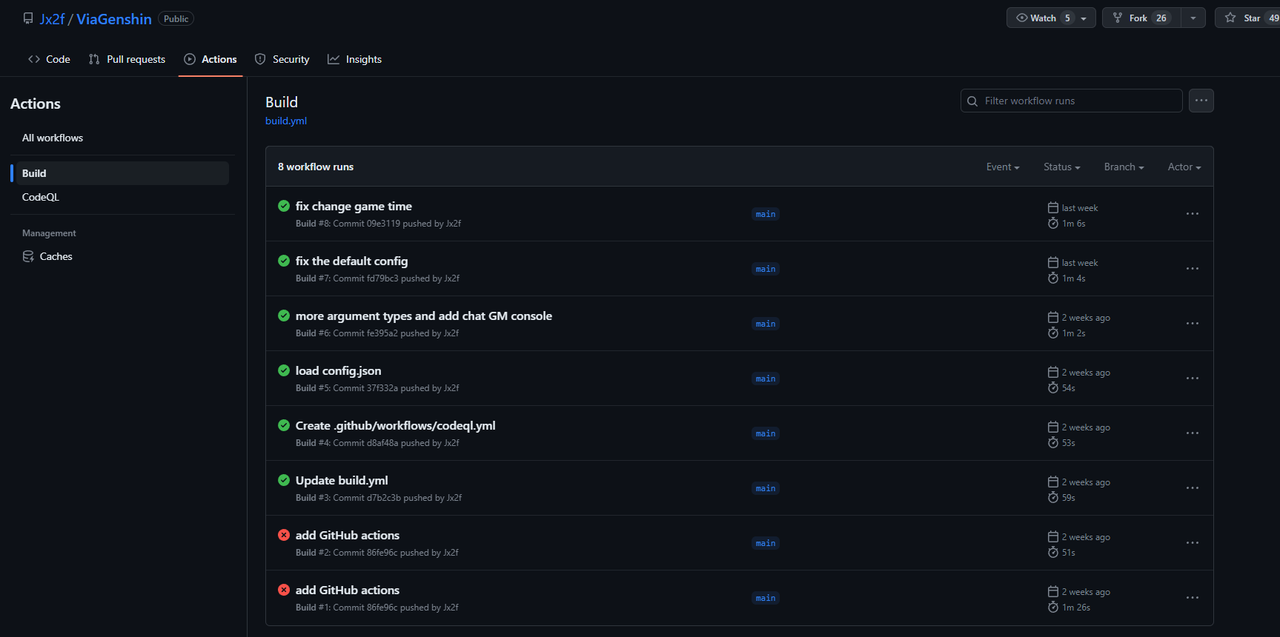Open the 'add GitHub actions' Build #1 run
1280x637 pixels.
[x=348, y=590]
